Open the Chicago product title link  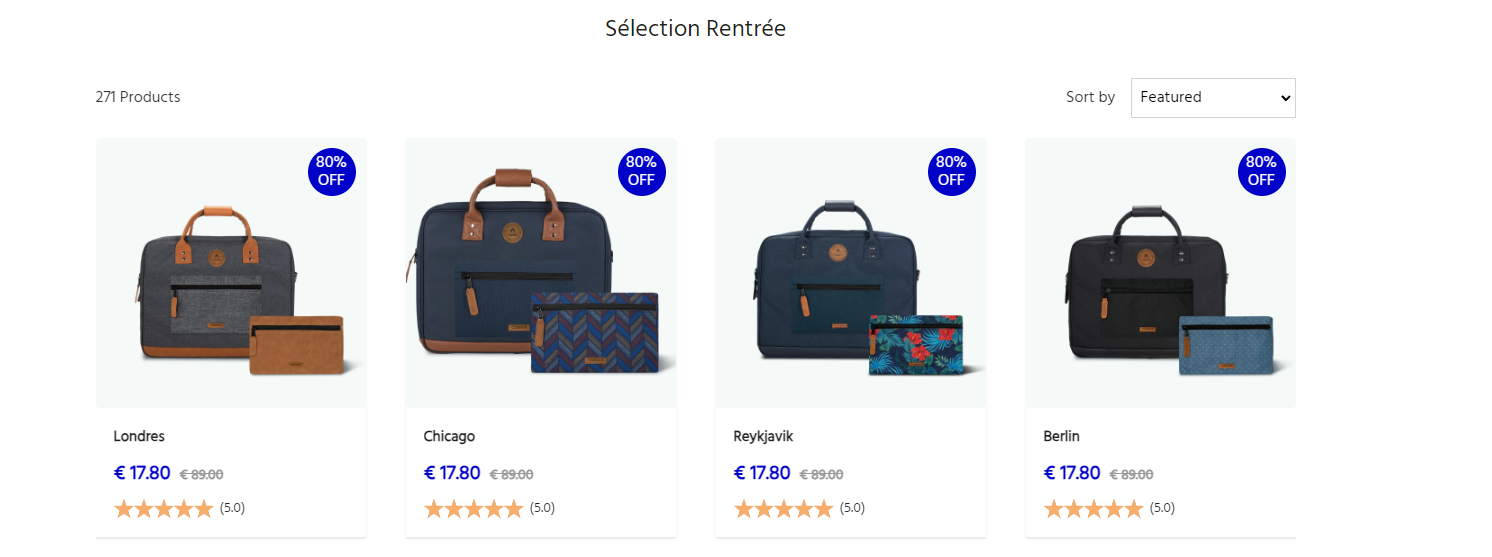pyautogui.click(x=449, y=437)
